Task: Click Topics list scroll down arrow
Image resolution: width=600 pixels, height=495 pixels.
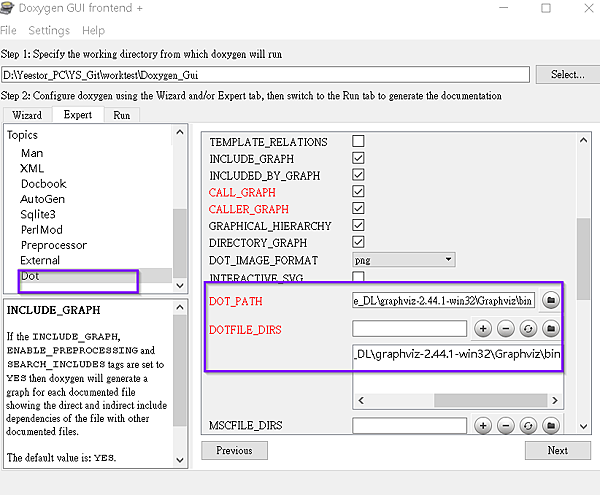Action: [180, 285]
